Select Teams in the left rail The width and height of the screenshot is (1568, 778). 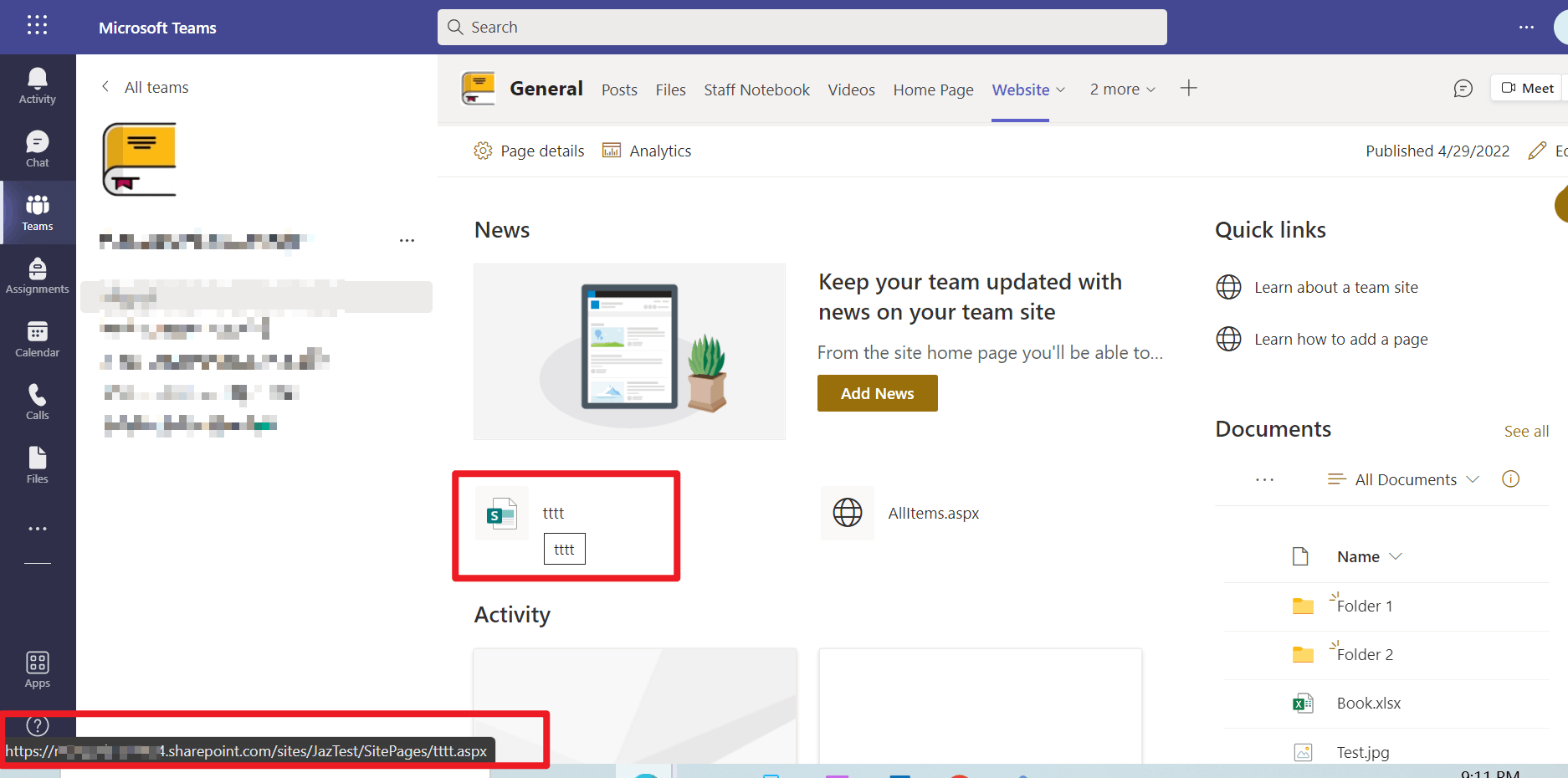tap(38, 213)
